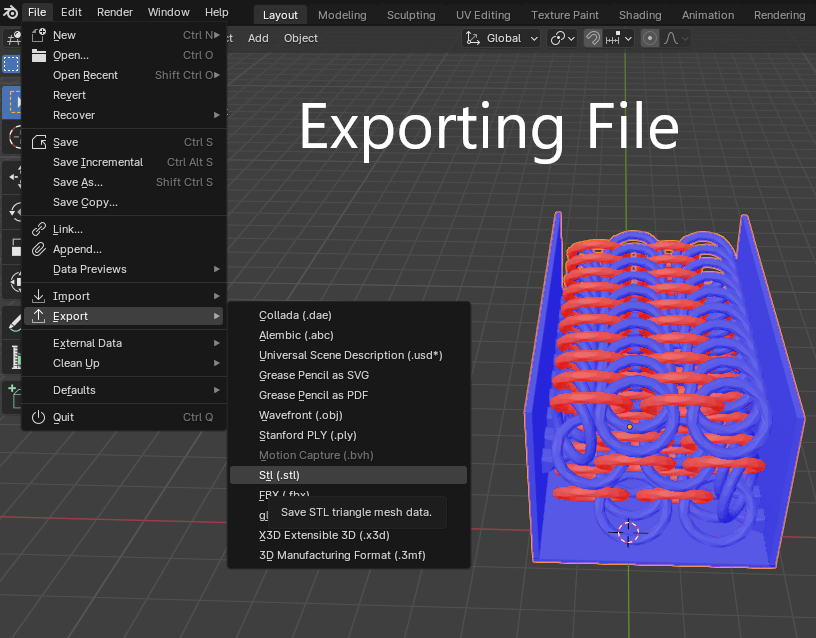This screenshot has width=816, height=638.
Task: Toggle Select Box tool active state
Action: [x=12, y=102]
